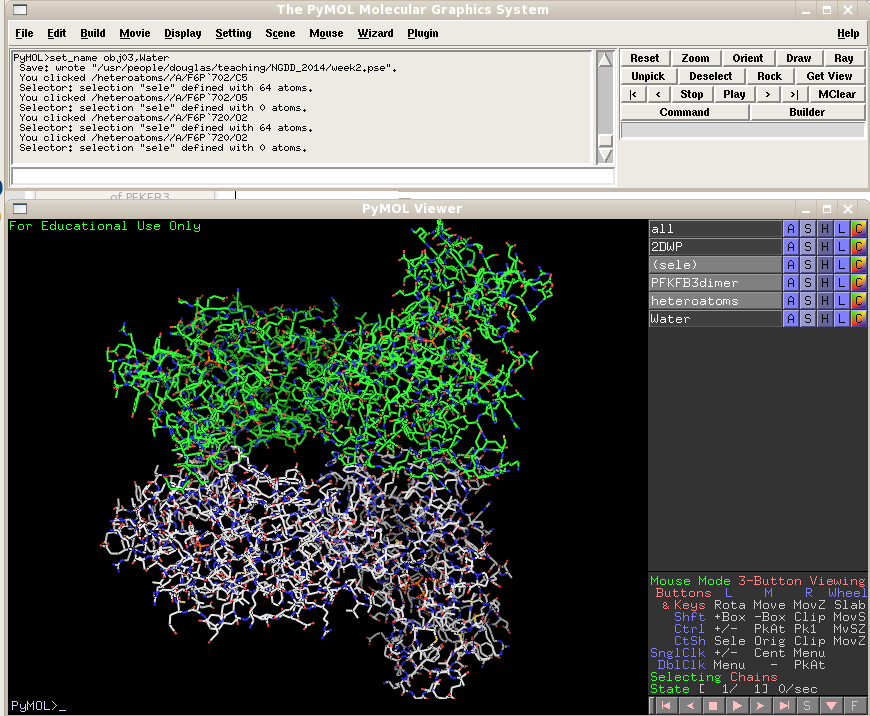Toggle the (sele) selection entry
Screen dimensions: 870x716
[714, 265]
